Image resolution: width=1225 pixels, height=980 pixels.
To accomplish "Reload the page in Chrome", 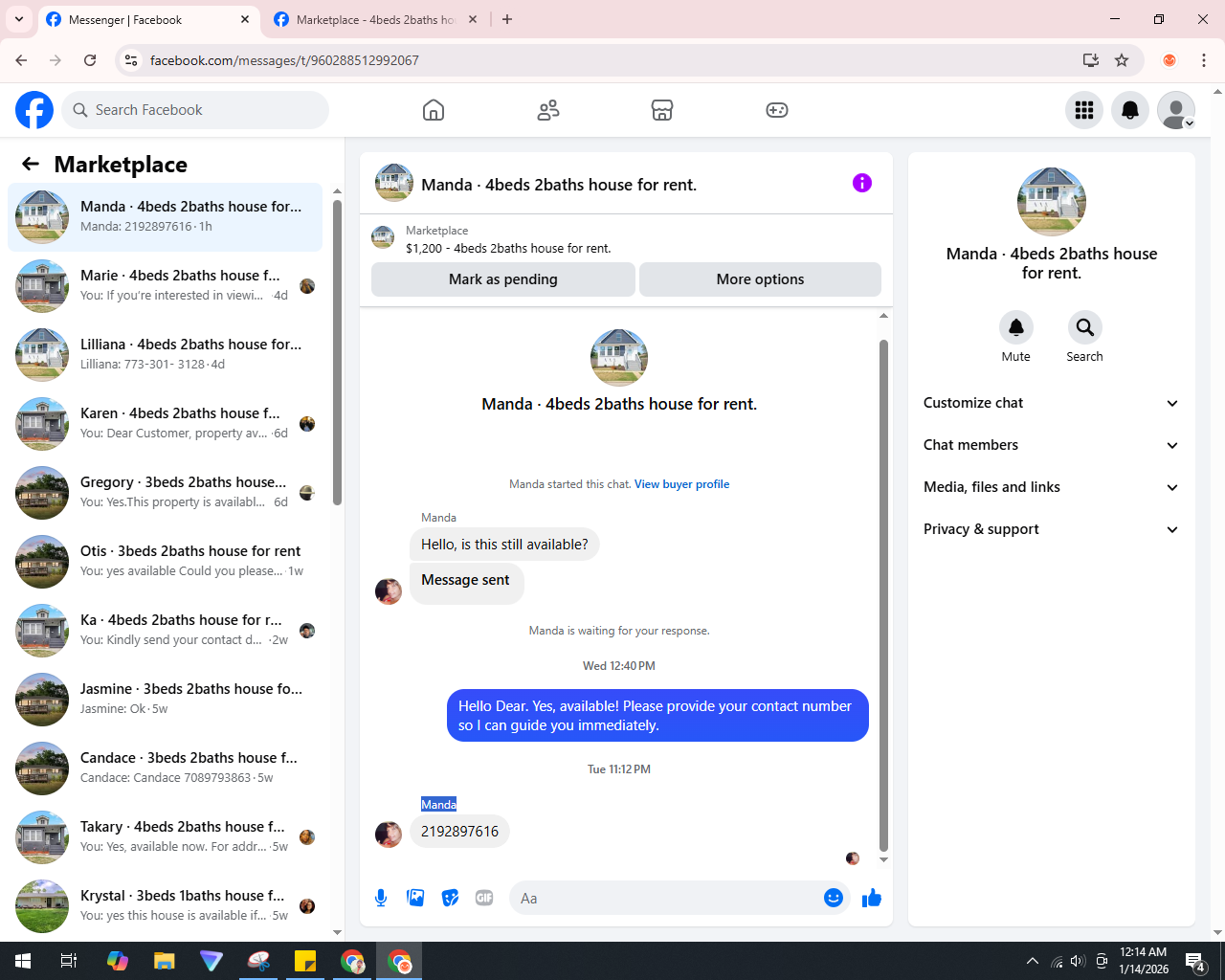I will (90, 60).
